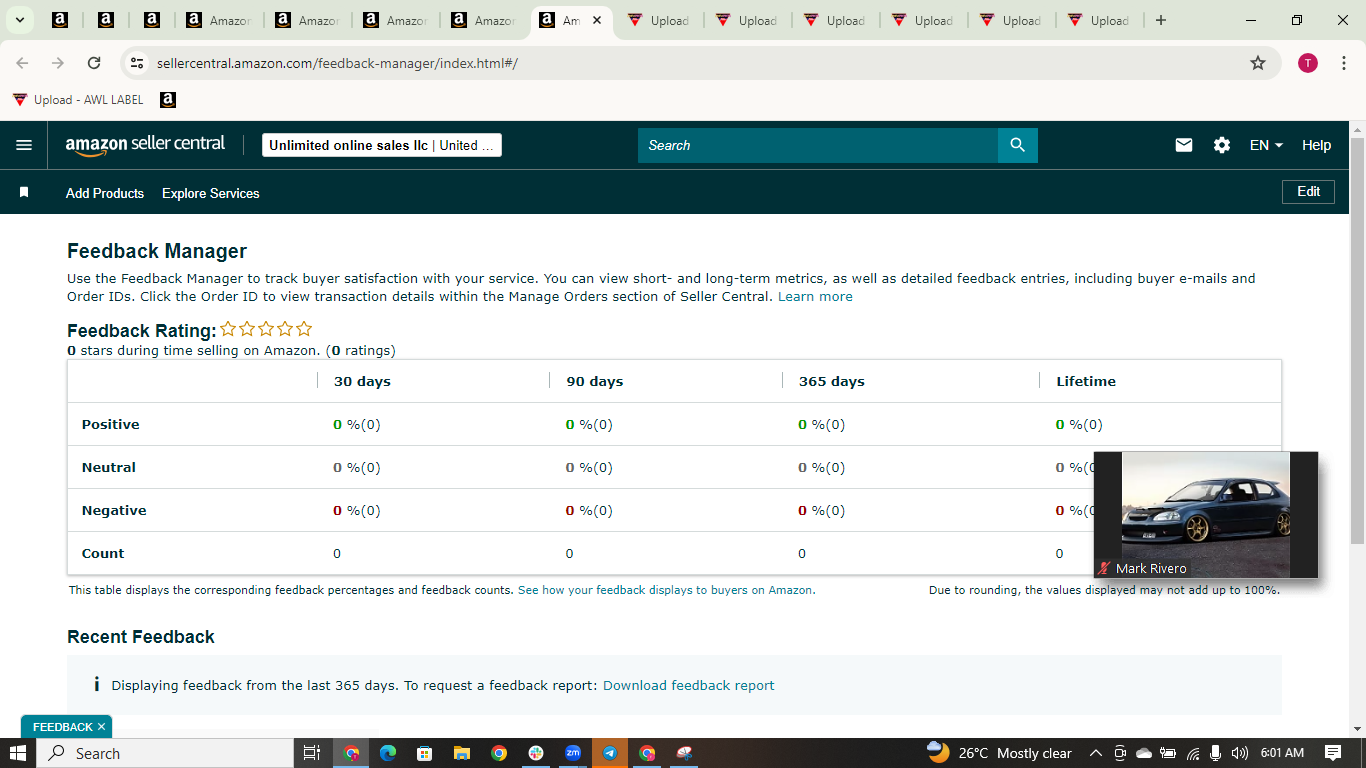1366x768 pixels.
Task: Open Microsoft Store from the taskbar
Action: (x=425, y=753)
